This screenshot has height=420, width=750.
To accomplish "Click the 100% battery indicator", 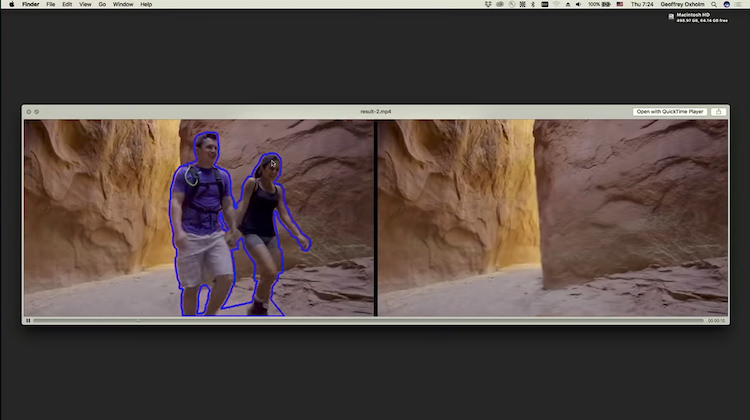I will coord(599,4).
